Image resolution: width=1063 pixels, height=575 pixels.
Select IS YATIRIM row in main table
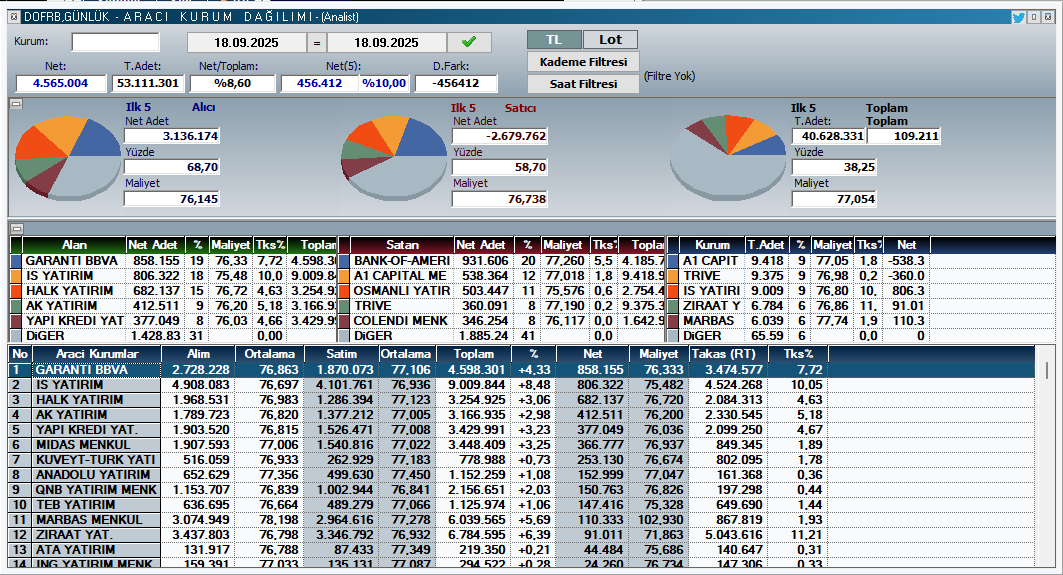(521, 384)
